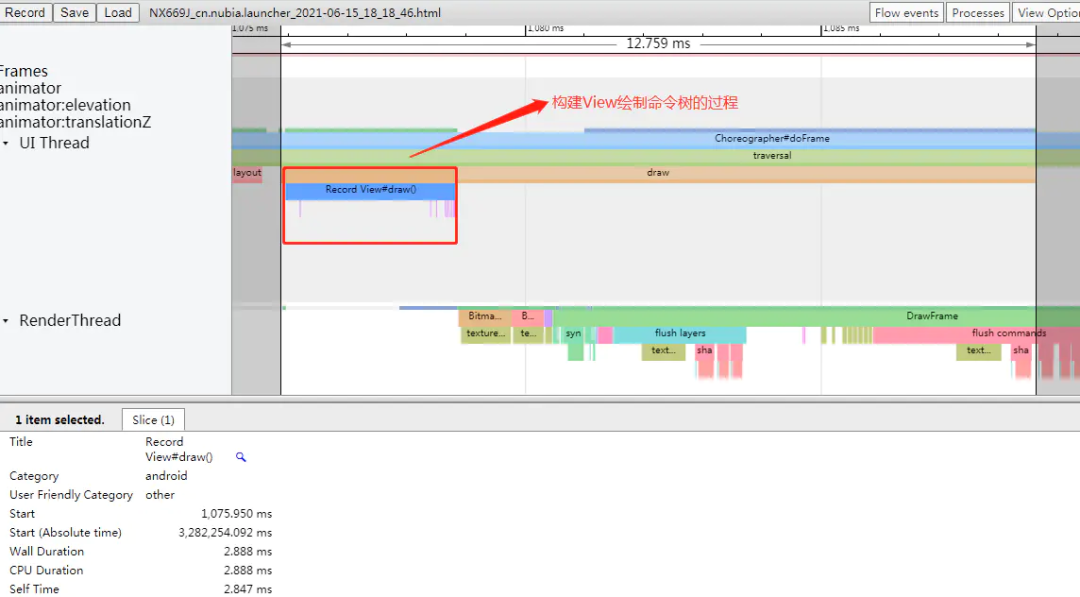The image size is (1080, 597).
Task: Select the layout slice
Action: click(247, 173)
